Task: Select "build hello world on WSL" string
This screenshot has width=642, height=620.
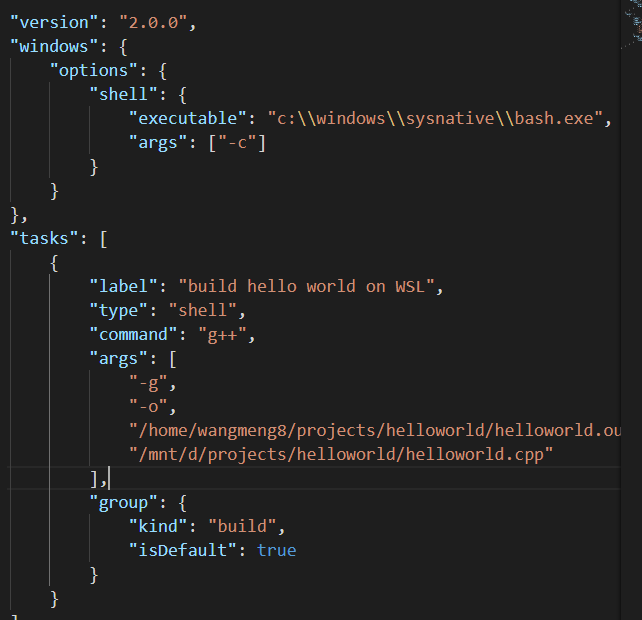Action: 307,287
